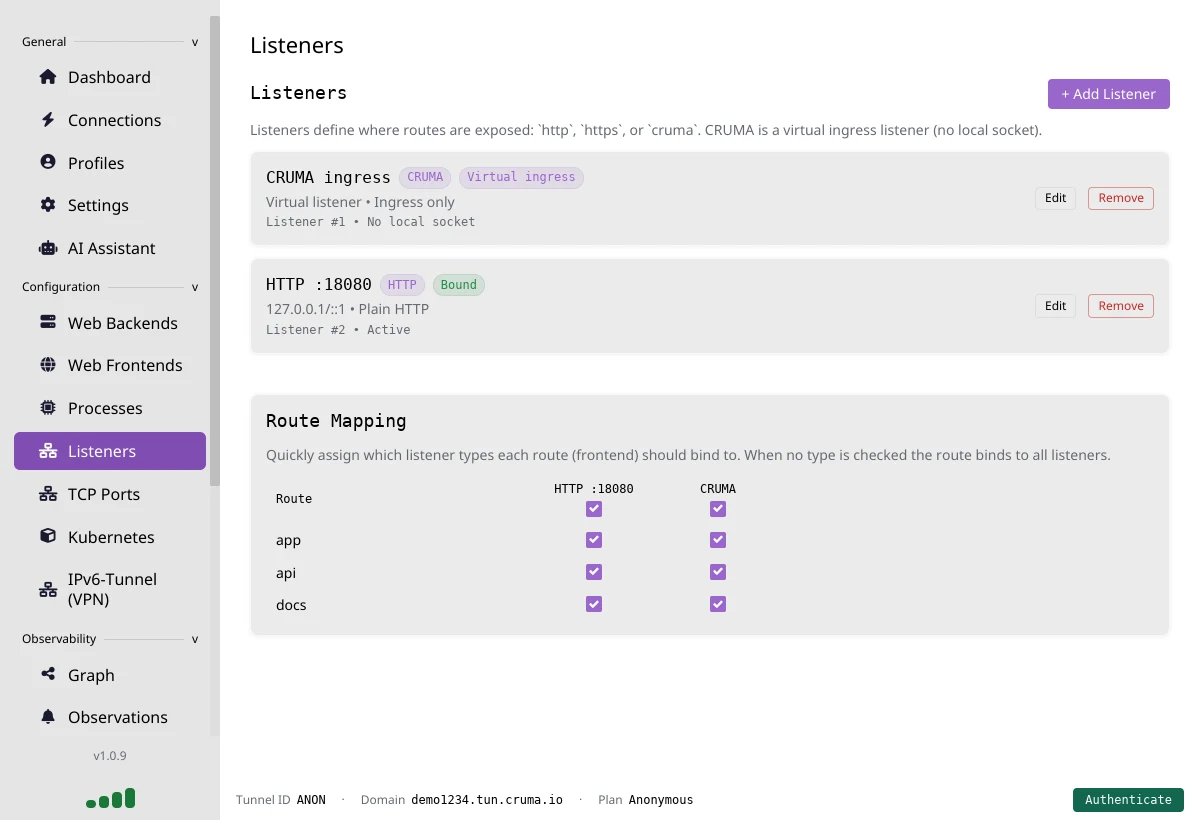Edit the CRUMA ingress listener

(x=1055, y=198)
